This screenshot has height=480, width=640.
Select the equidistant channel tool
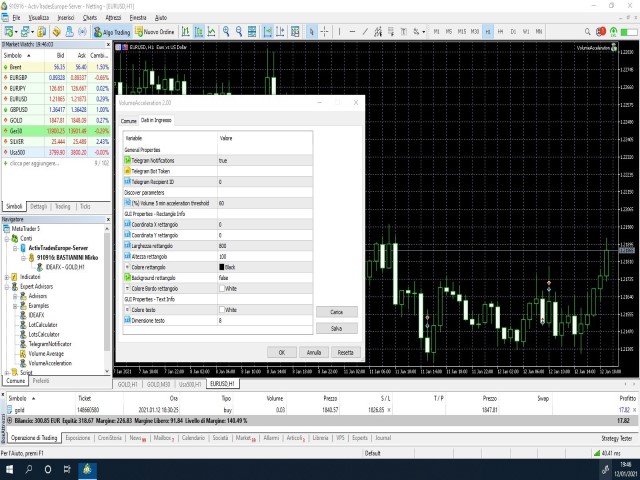(x=378, y=31)
